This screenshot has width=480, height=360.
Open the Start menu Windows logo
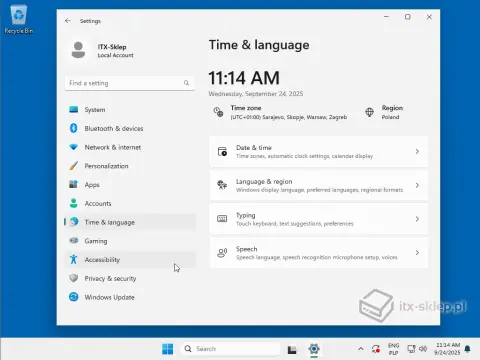(x=167, y=349)
